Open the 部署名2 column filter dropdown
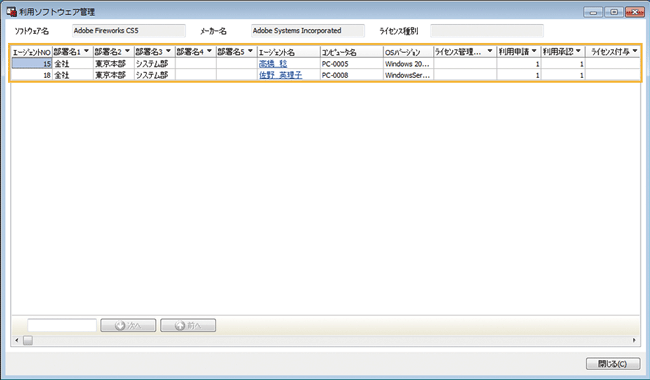The image size is (650, 380). coord(127,51)
